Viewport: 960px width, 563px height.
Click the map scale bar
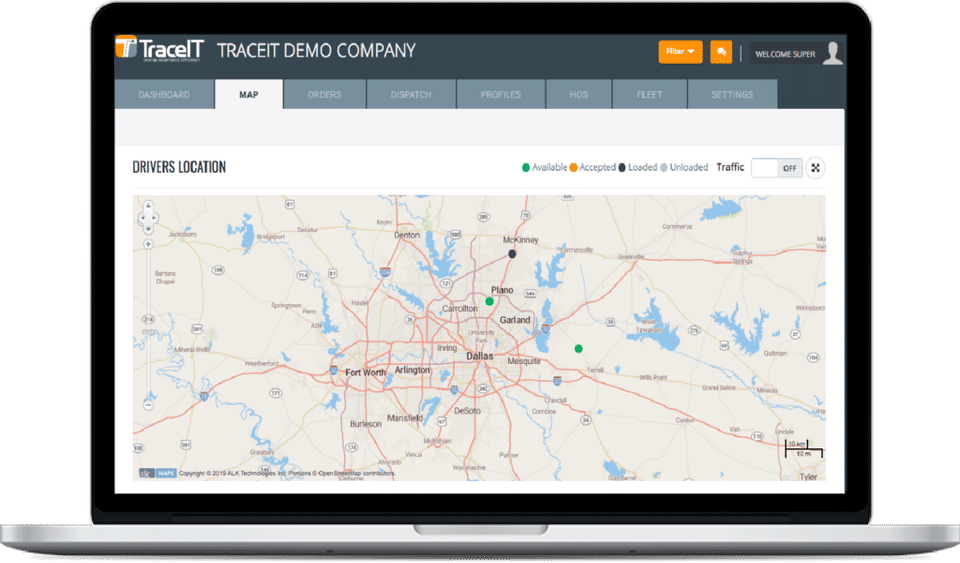point(803,449)
